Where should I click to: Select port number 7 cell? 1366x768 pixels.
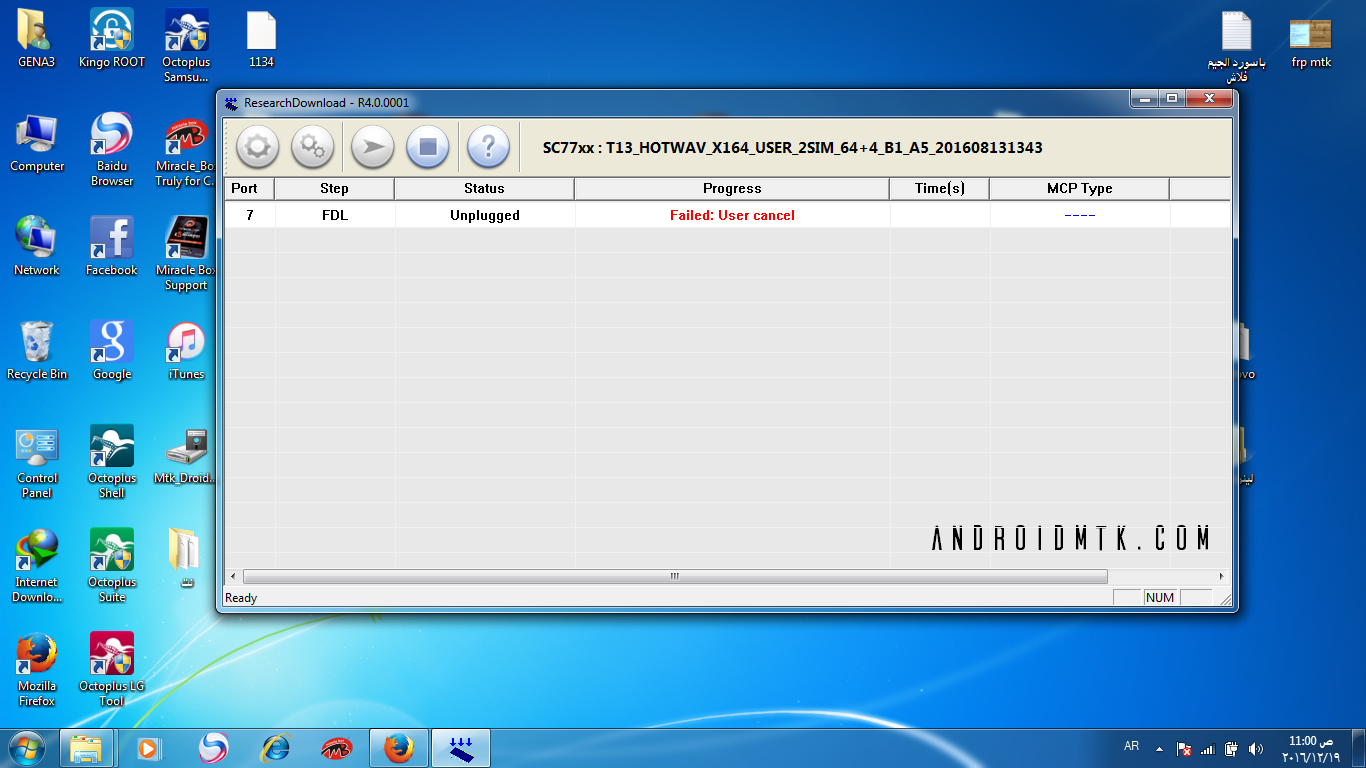[x=249, y=215]
